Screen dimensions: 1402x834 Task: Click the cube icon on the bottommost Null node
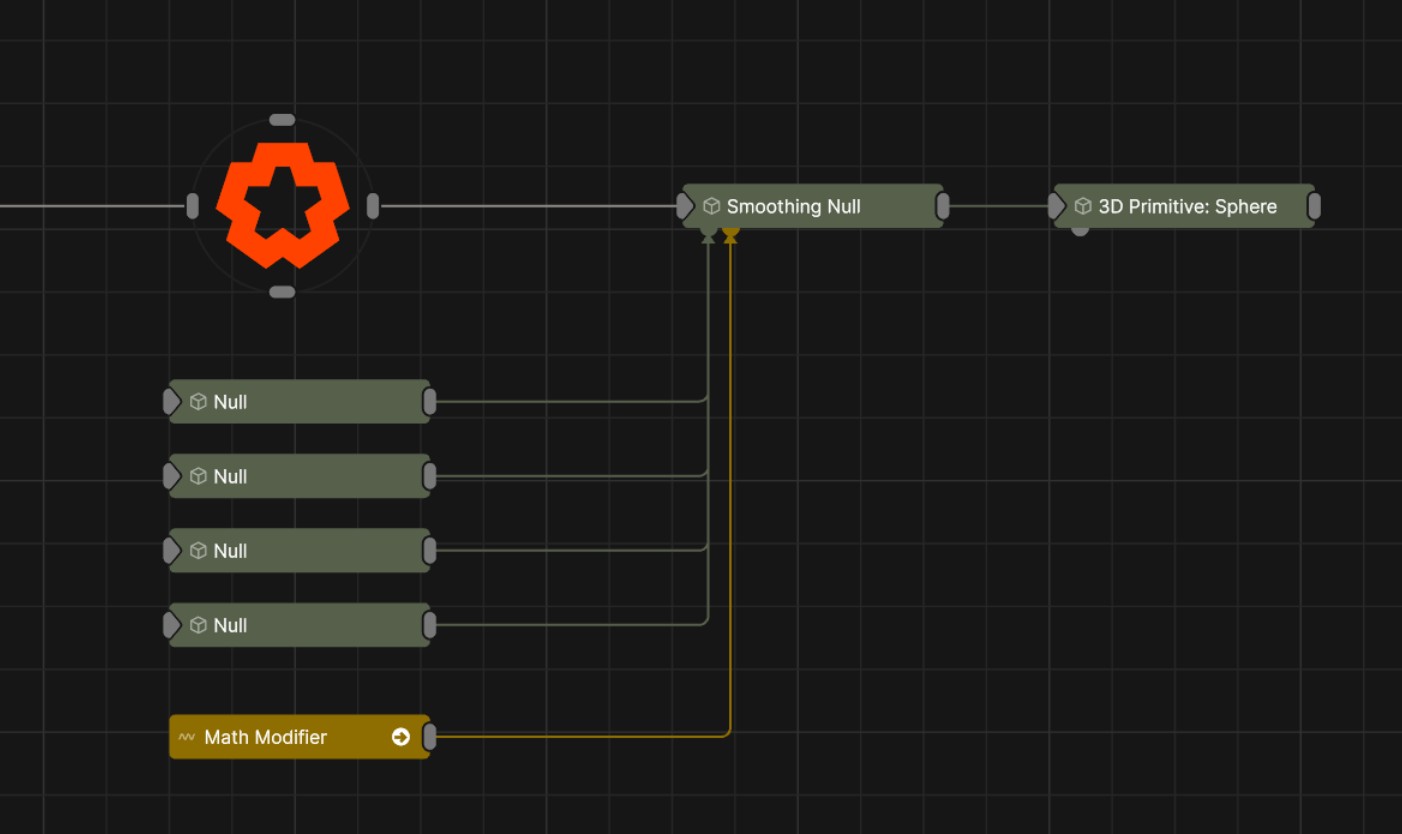point(198,625)
